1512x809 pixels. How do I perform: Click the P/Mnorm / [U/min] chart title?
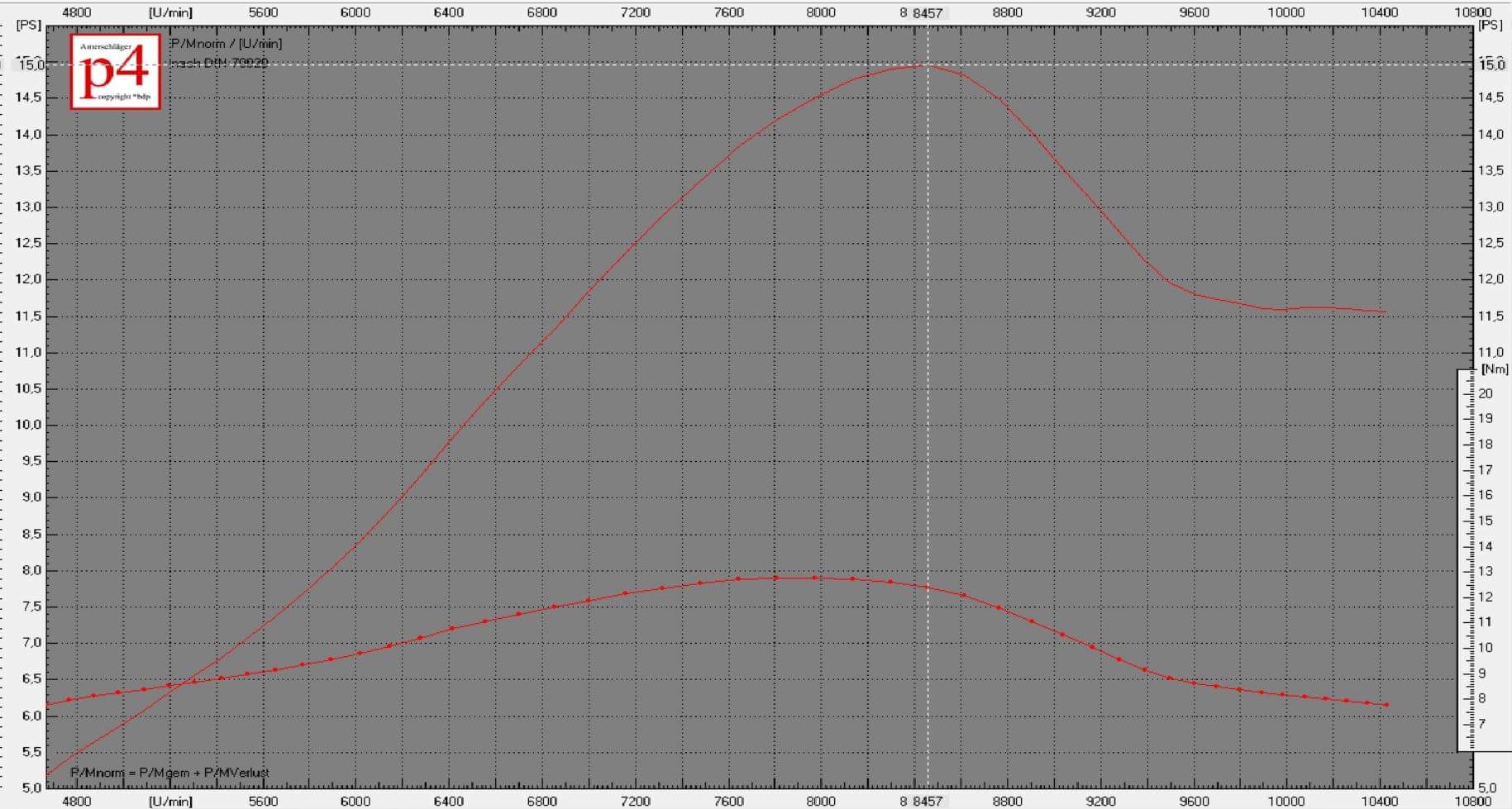(x=226, y=43)
